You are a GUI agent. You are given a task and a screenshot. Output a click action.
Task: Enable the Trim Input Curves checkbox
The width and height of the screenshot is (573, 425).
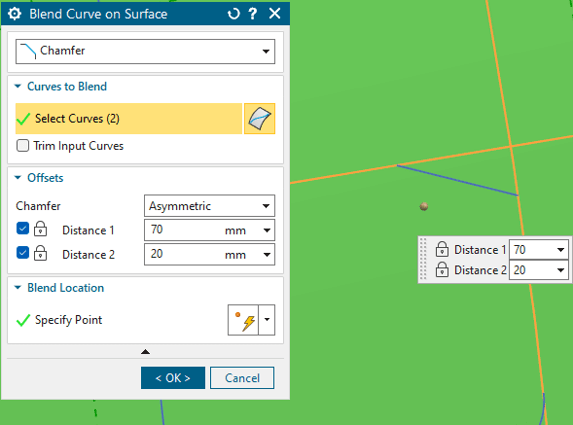coord(23,145)
